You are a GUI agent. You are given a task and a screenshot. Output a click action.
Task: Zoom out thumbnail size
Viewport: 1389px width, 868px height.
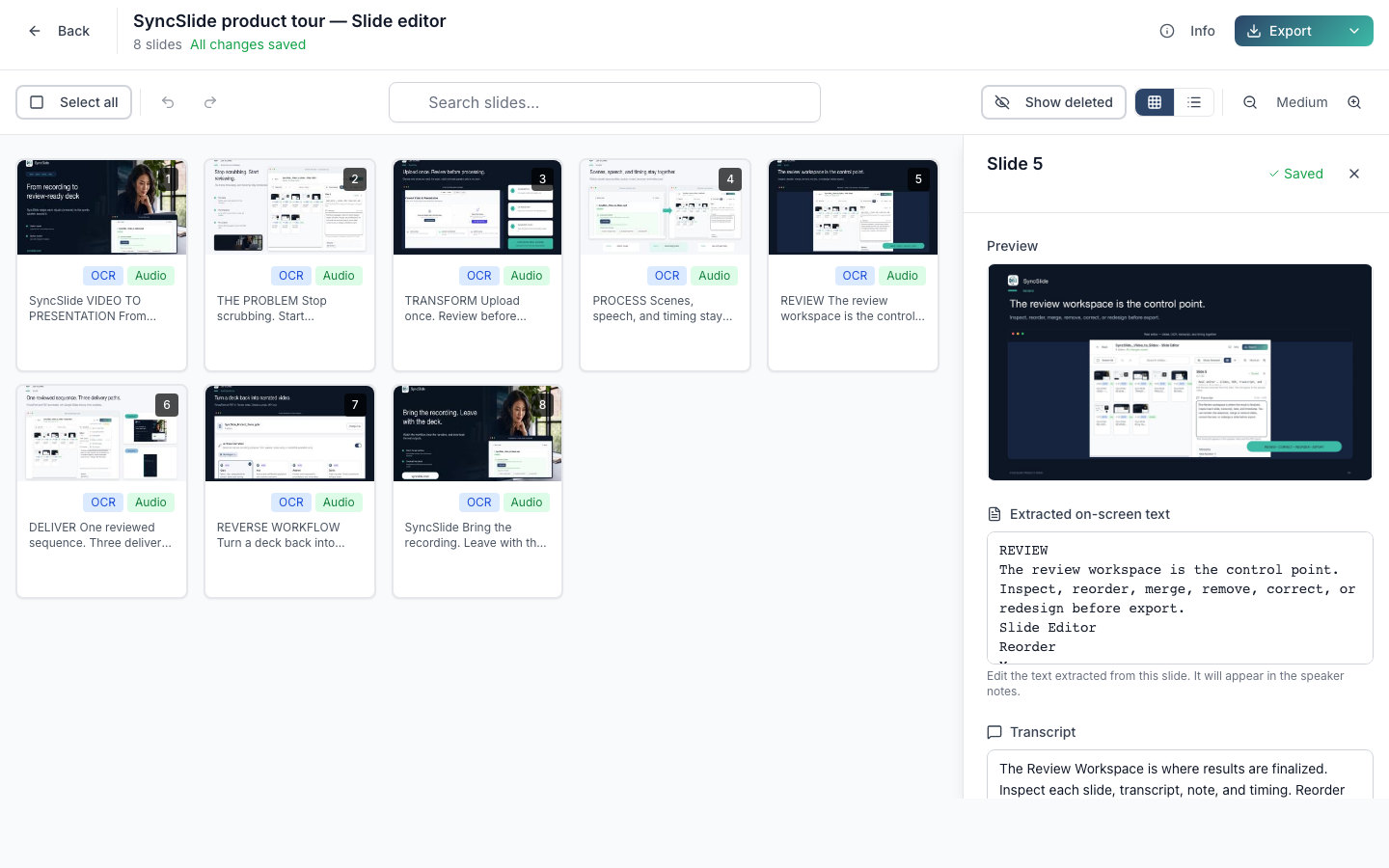(1250, 102)
